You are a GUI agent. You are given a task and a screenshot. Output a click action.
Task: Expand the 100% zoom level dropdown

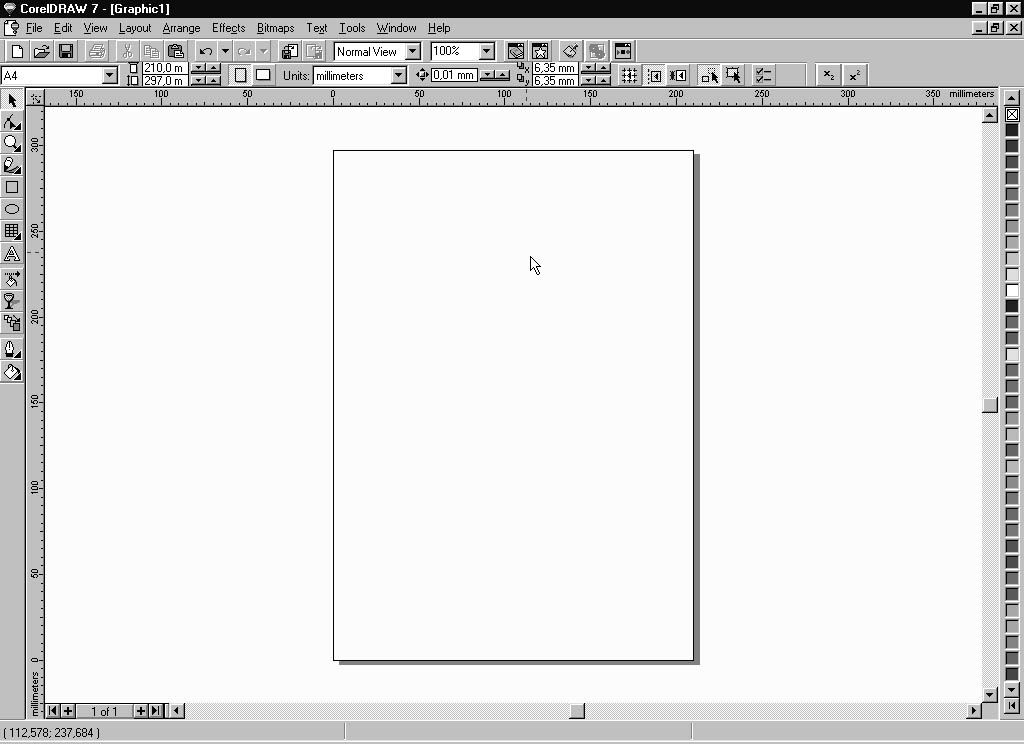tap(487, 51)
